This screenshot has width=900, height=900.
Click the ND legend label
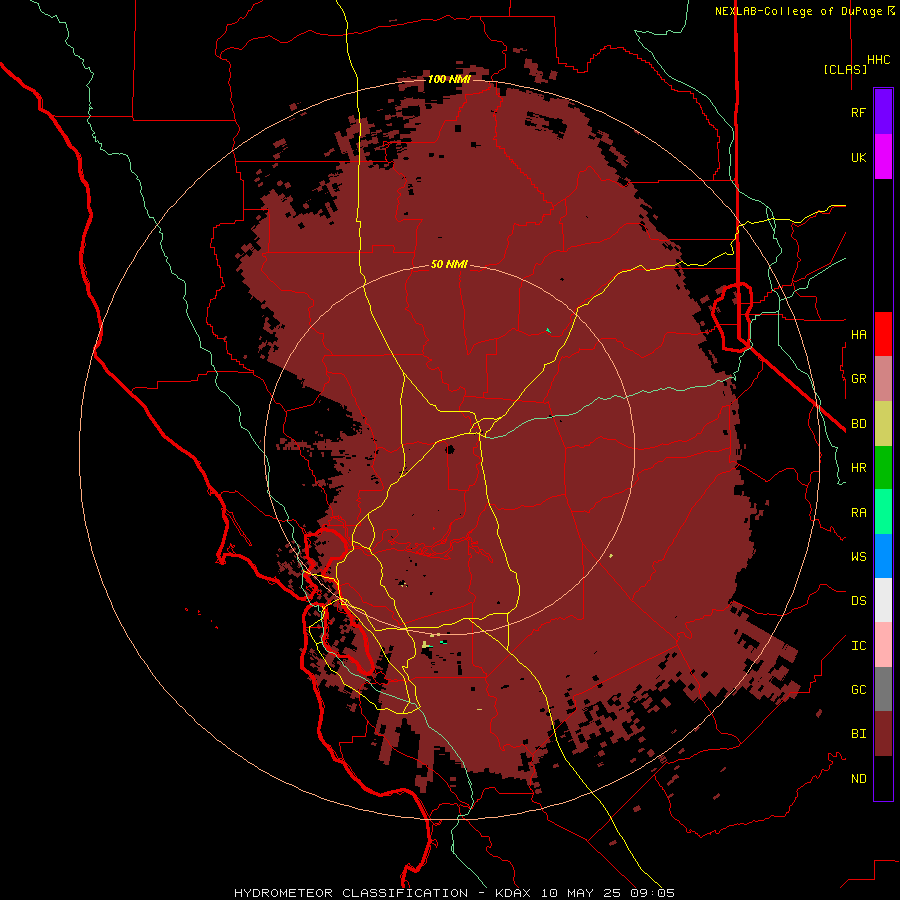(858, 779)
